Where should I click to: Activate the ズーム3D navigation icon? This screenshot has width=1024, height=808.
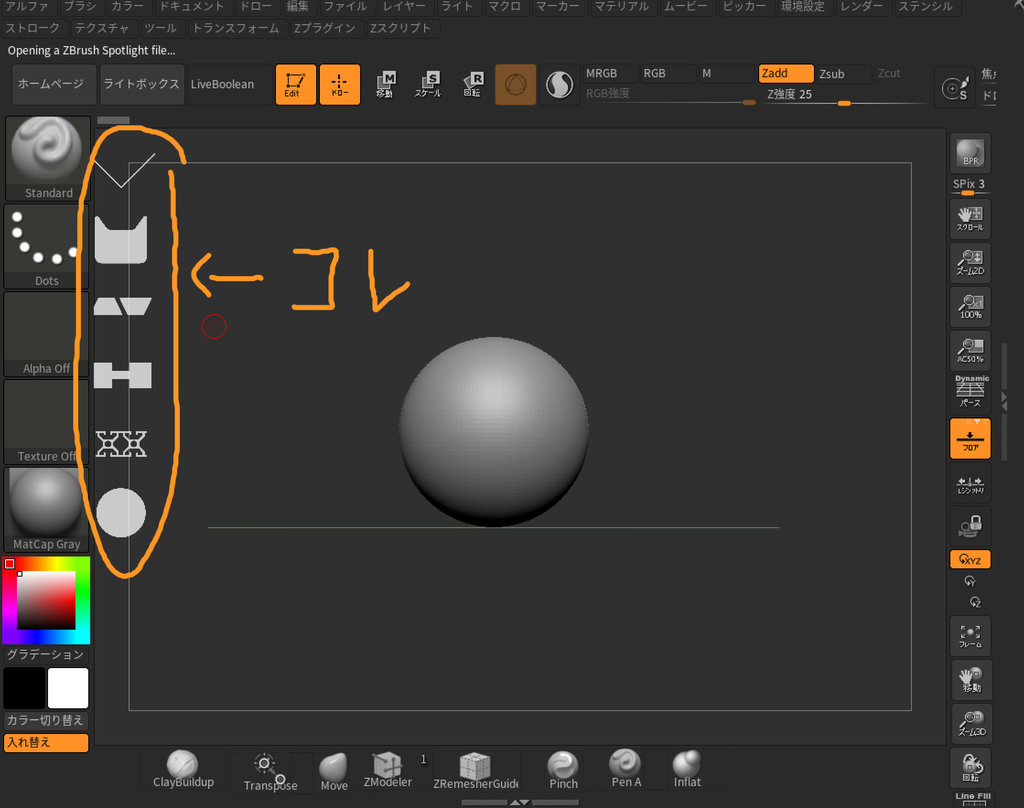[969, 723]
